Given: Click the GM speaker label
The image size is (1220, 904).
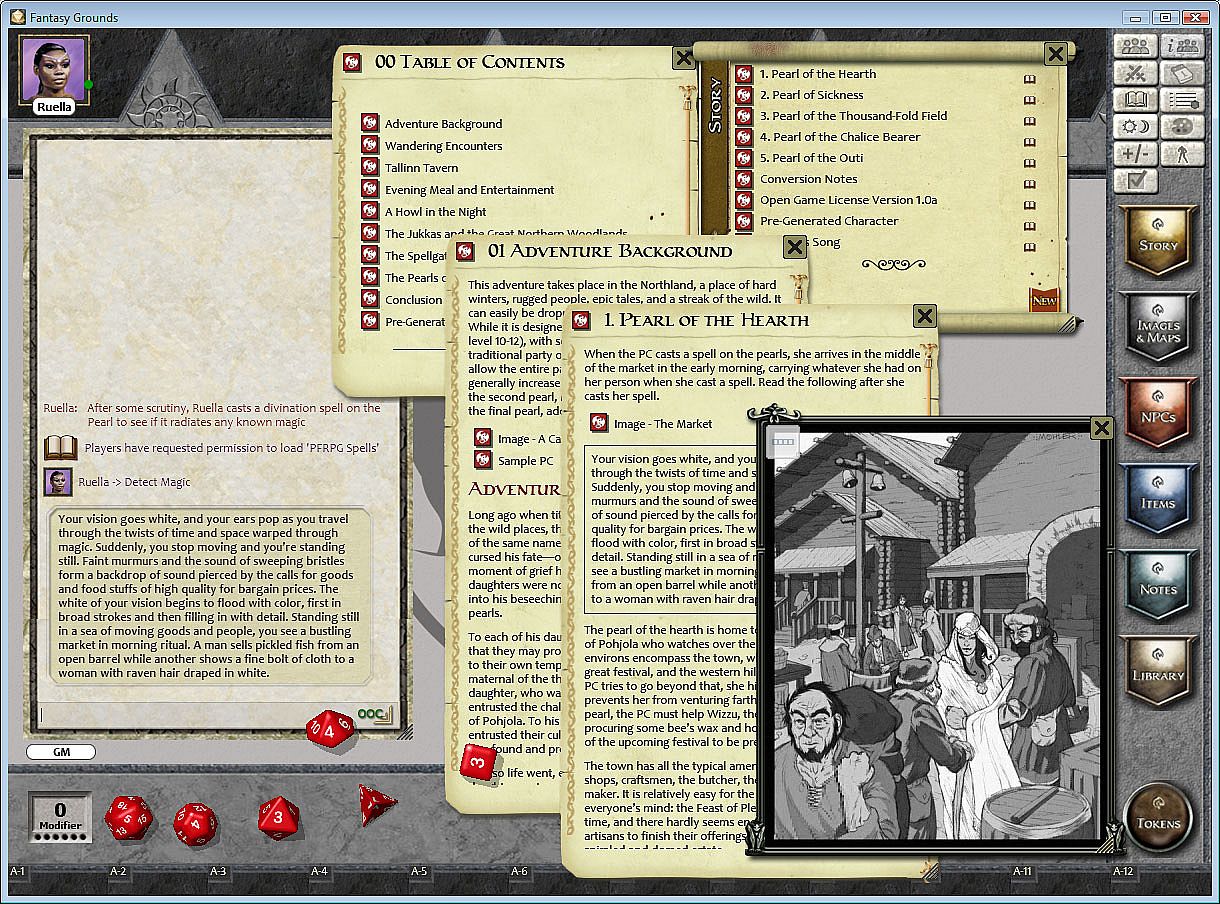Looking at the screenshot, I should click(x=60, y=752).
